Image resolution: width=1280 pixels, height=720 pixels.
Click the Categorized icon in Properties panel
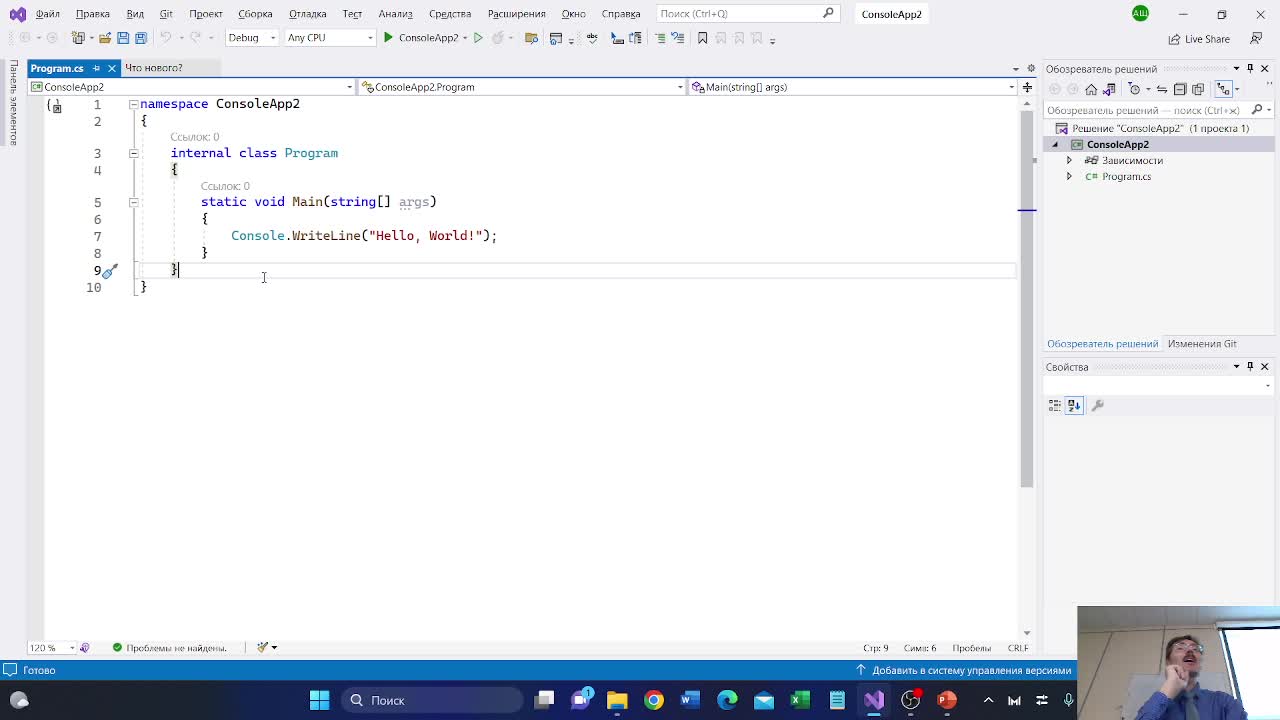coord(1055,405)
